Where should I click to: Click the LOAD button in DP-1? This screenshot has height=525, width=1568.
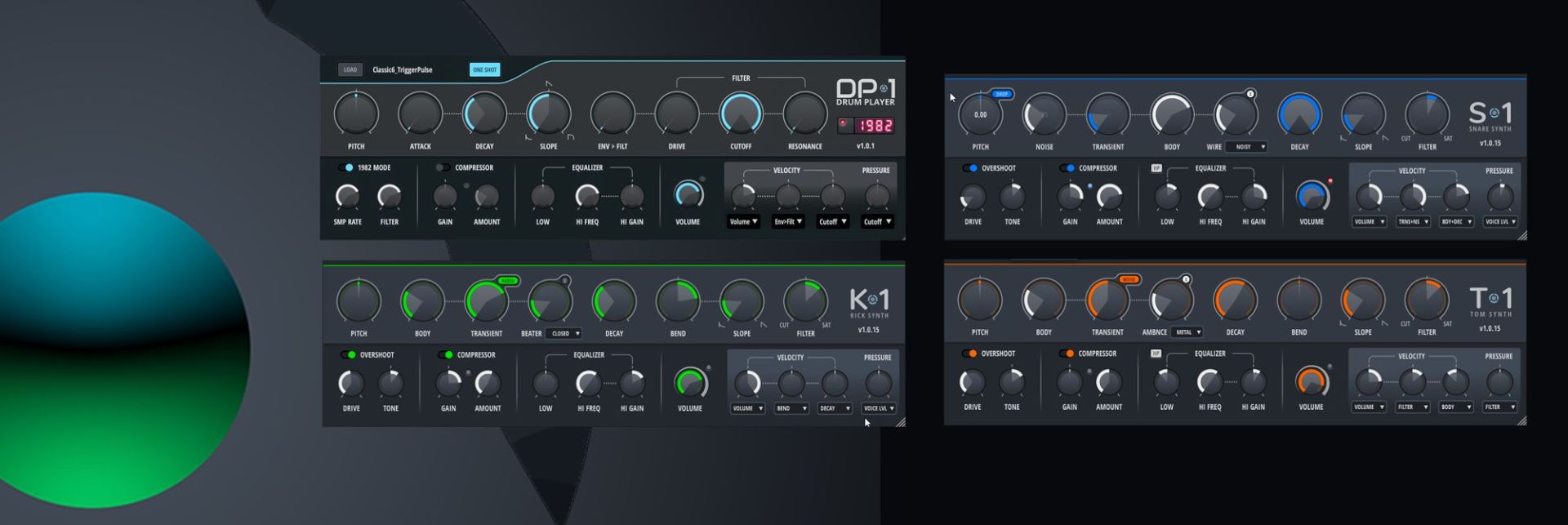pyautogui.click(x=350, y=69)
